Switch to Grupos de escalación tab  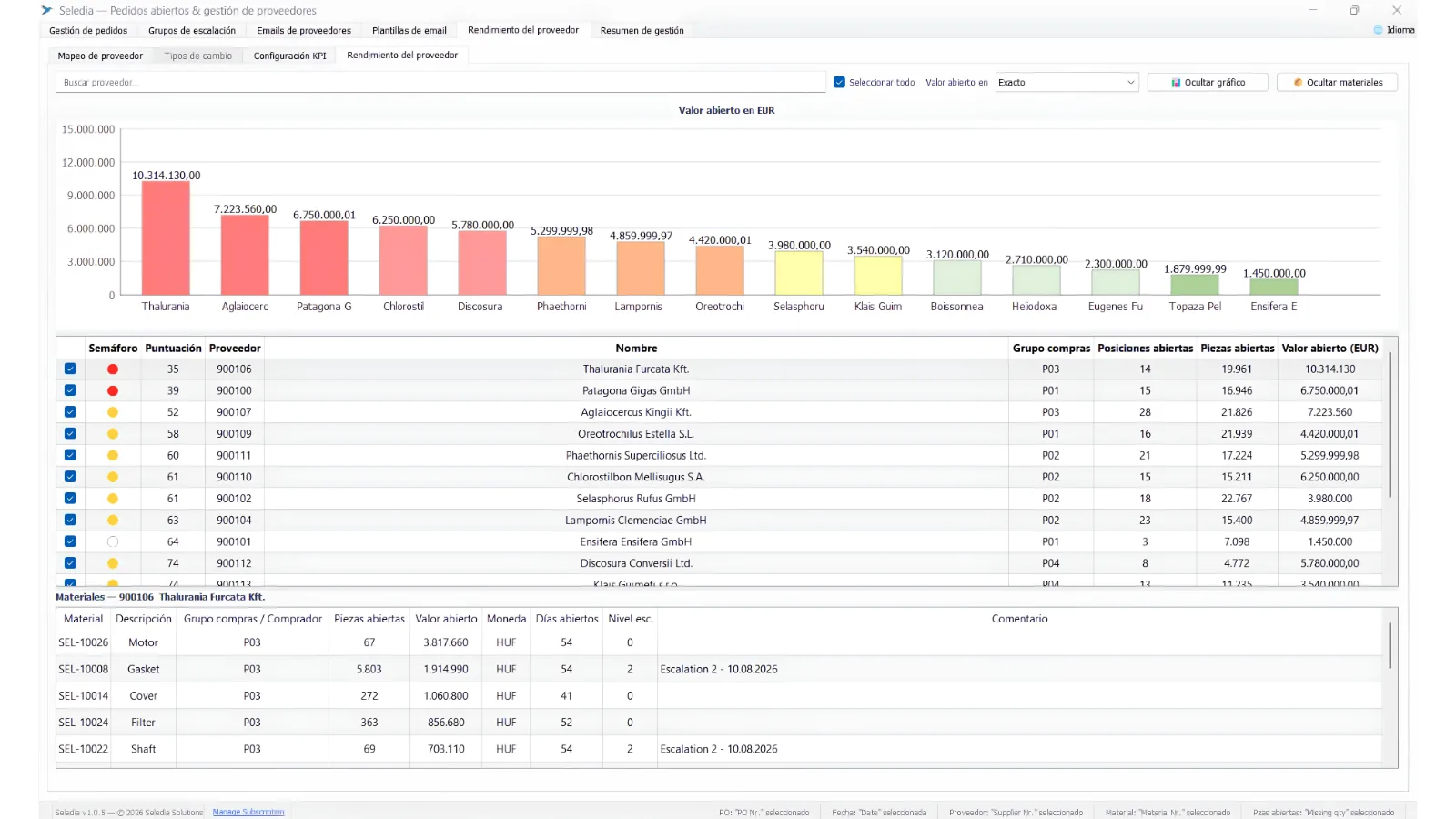click(x=192, y=30)
